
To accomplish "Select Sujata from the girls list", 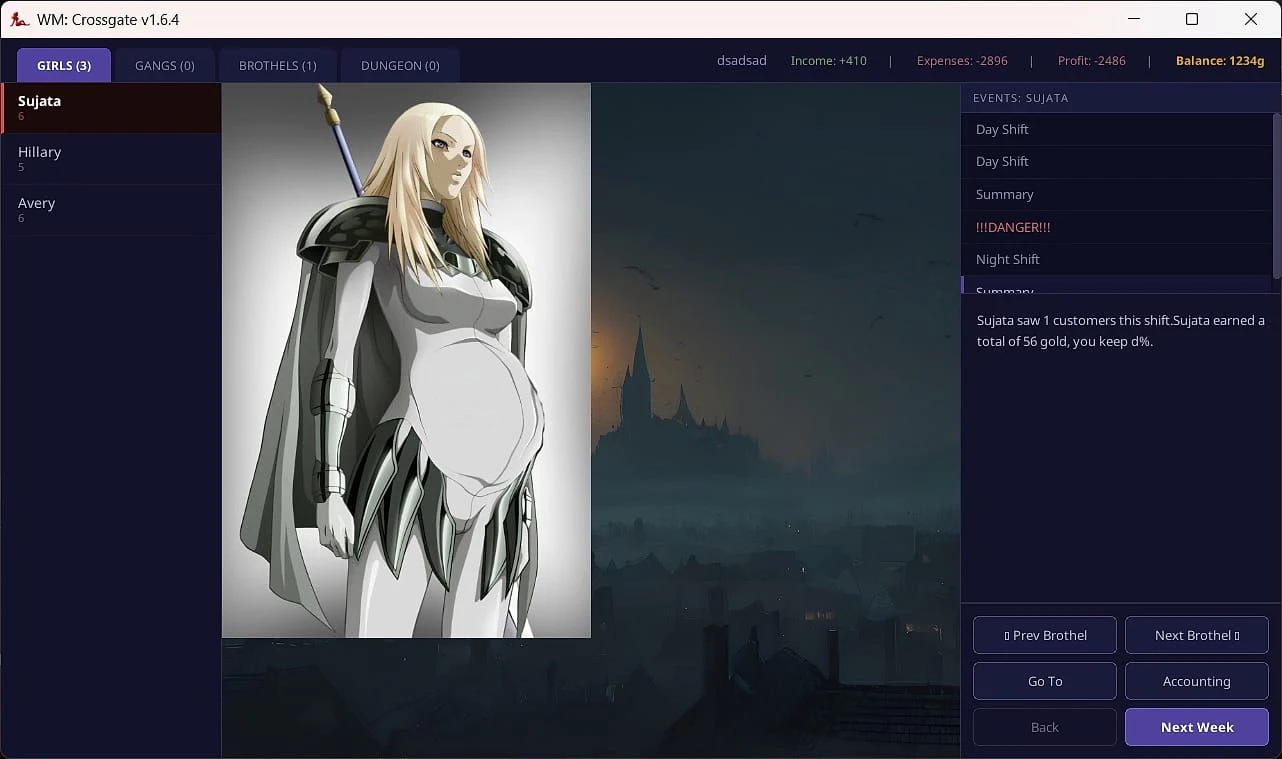I will (x=110, y=106).
